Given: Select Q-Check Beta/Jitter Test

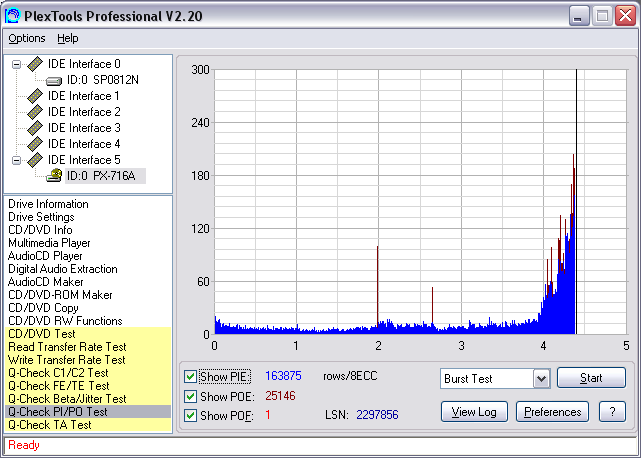Looking at the screenshot, I should pos(88,399).
